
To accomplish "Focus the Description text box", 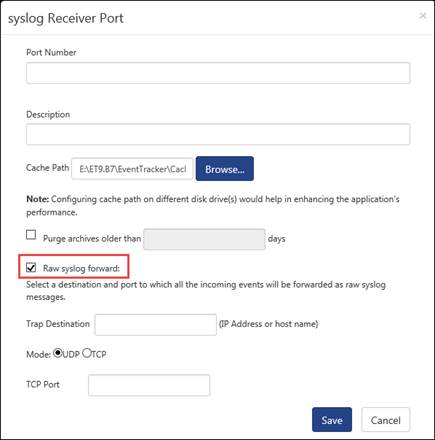I will [x=218, y=134].
